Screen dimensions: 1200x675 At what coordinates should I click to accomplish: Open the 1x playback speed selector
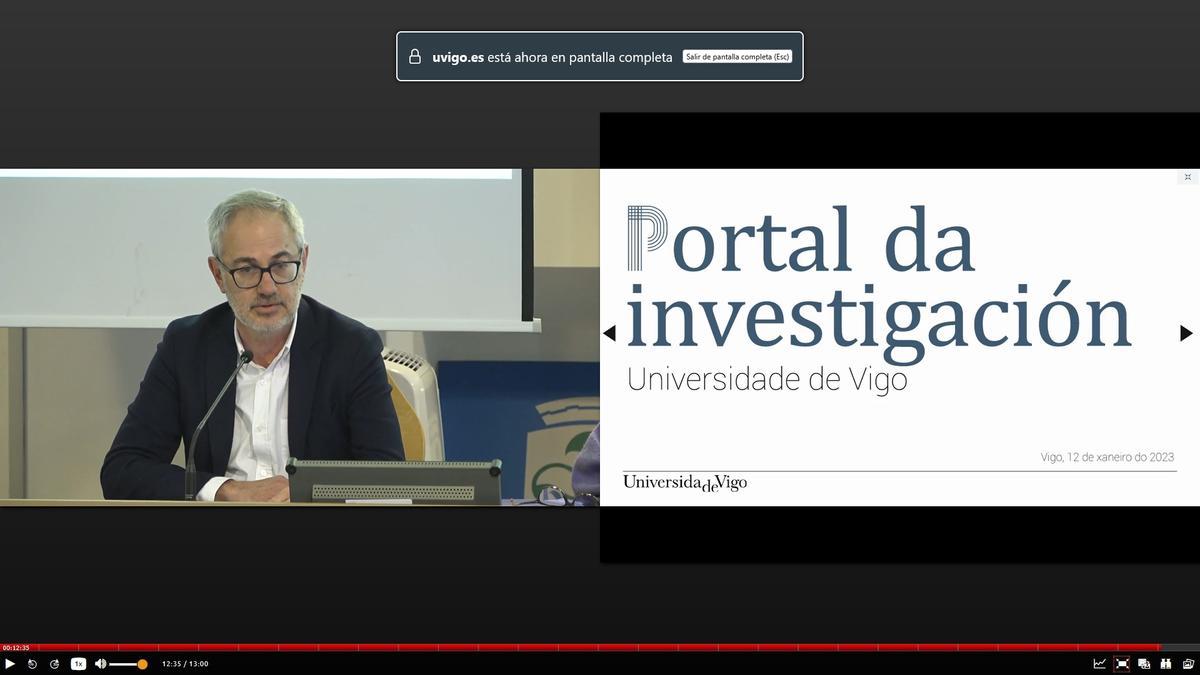coord(78,663)
